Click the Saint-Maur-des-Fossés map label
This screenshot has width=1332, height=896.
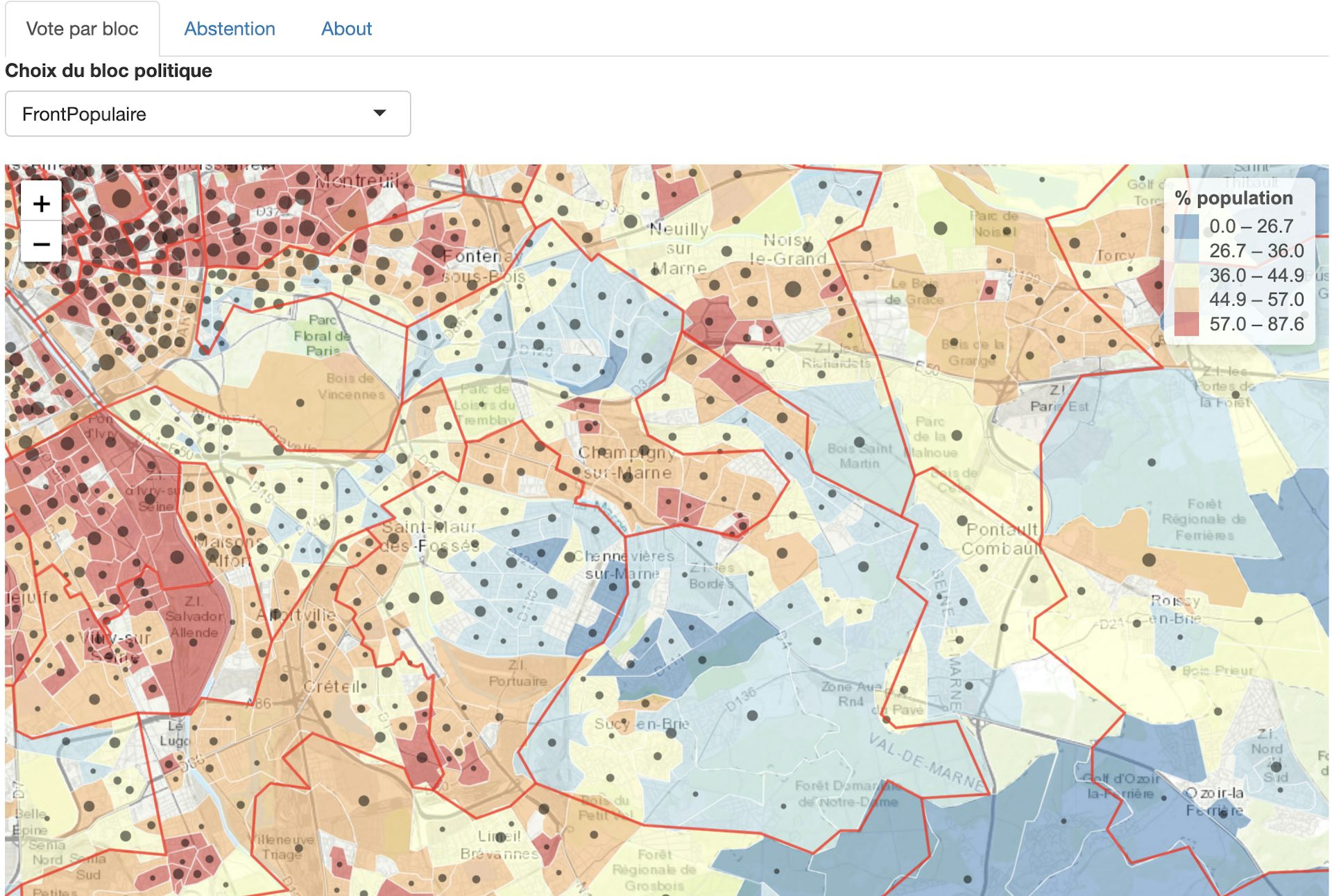tap(429, 536)
